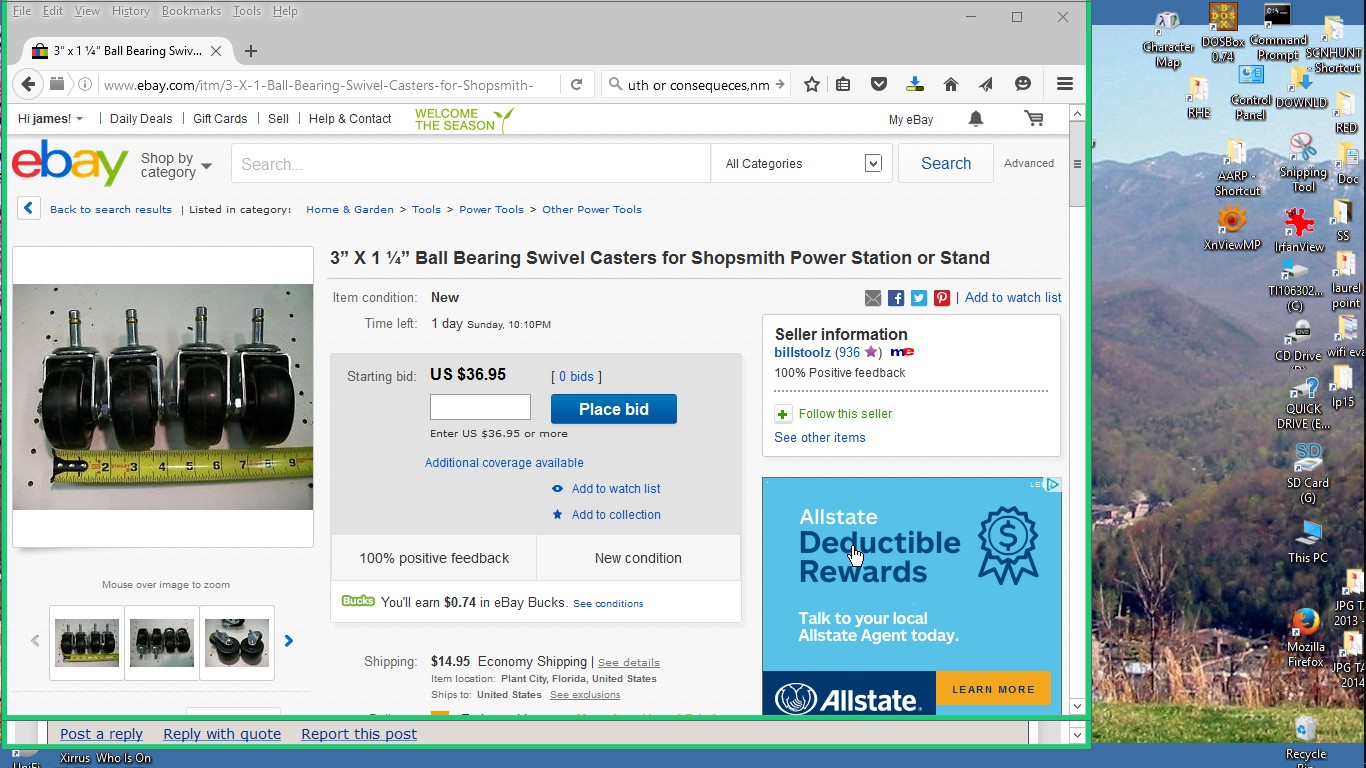Go back with Firefox back arrow
Screen dimensions: 1366x768
click(29, 85)
